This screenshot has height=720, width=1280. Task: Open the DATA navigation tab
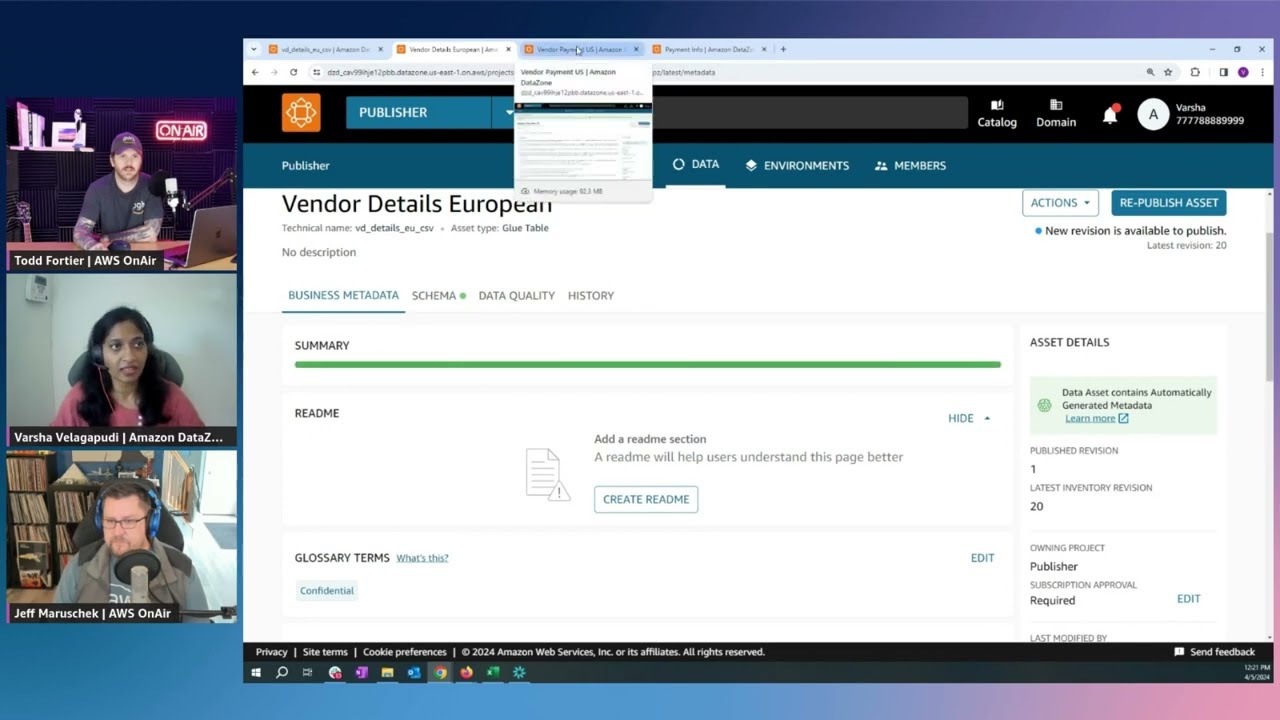[x=696, y=165]
